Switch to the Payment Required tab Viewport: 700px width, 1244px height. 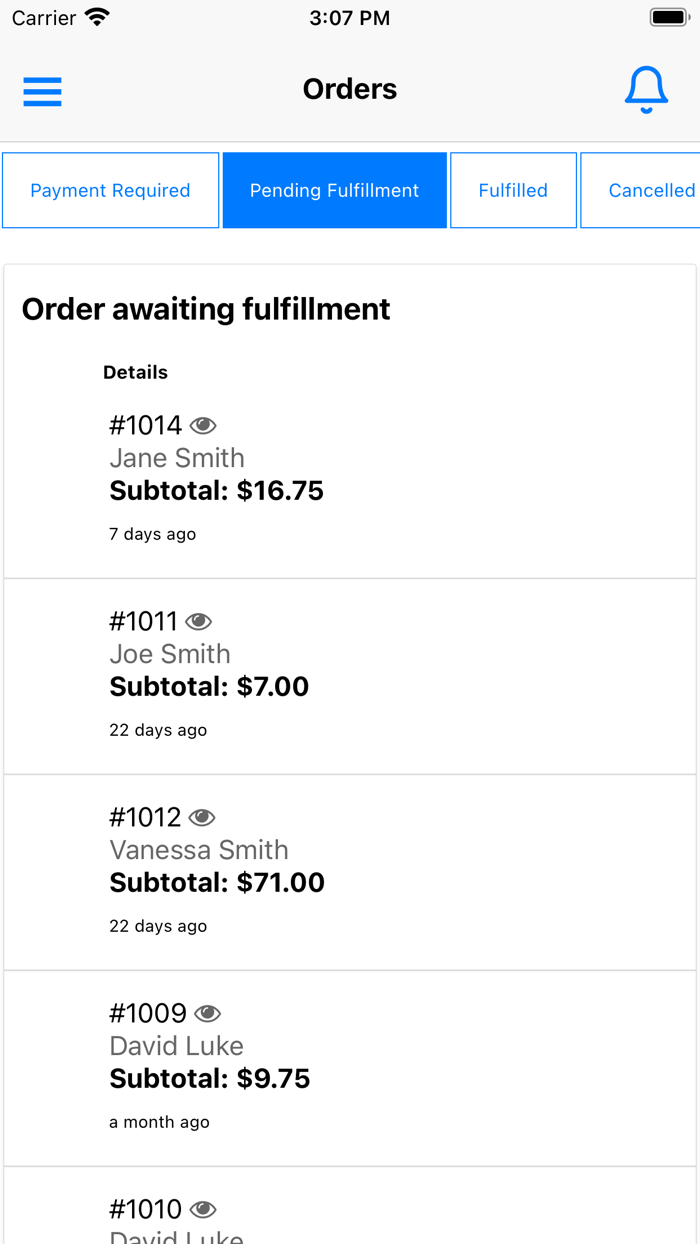coord(110,190)
